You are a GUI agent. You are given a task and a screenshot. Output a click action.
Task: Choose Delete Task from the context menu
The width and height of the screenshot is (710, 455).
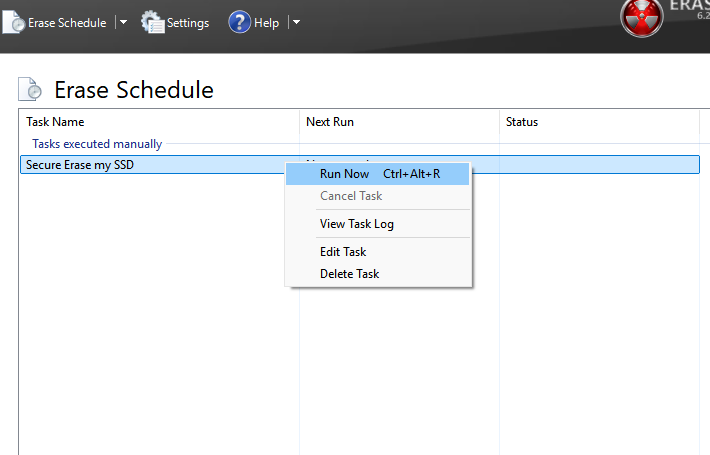(x=349, y=274)
